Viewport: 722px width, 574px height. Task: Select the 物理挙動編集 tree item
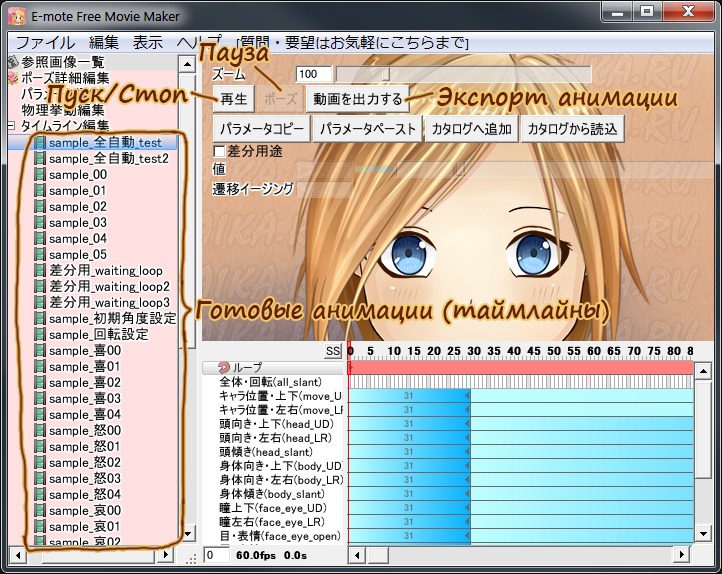tap(63, 110)
